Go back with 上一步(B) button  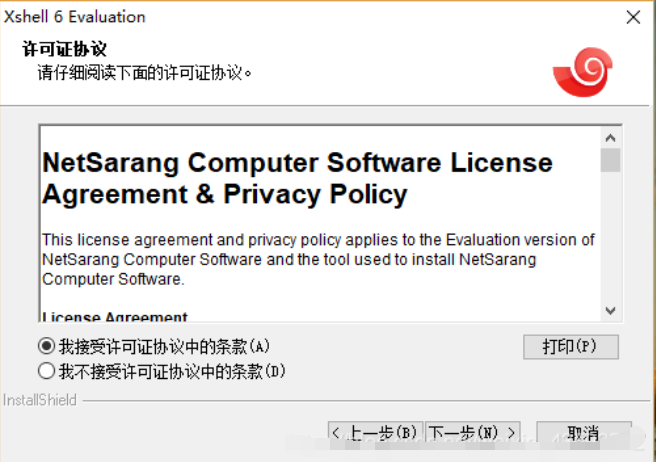(376, 432)
